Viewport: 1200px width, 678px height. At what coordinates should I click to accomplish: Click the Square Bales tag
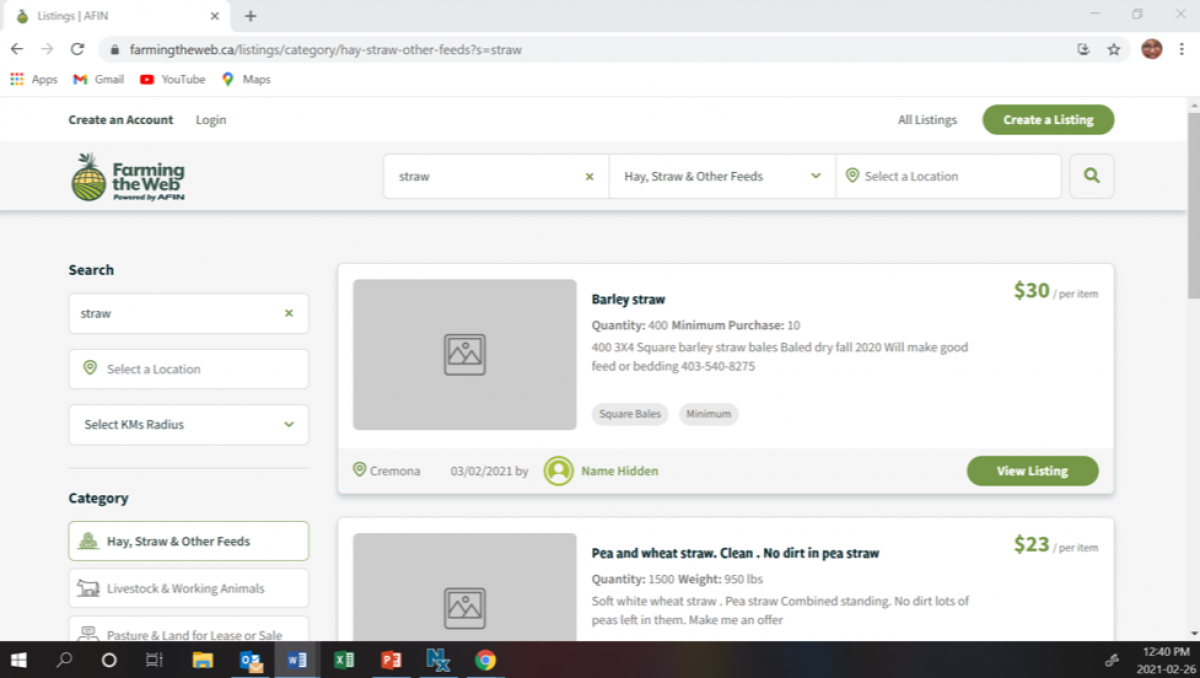click(630, 414)
